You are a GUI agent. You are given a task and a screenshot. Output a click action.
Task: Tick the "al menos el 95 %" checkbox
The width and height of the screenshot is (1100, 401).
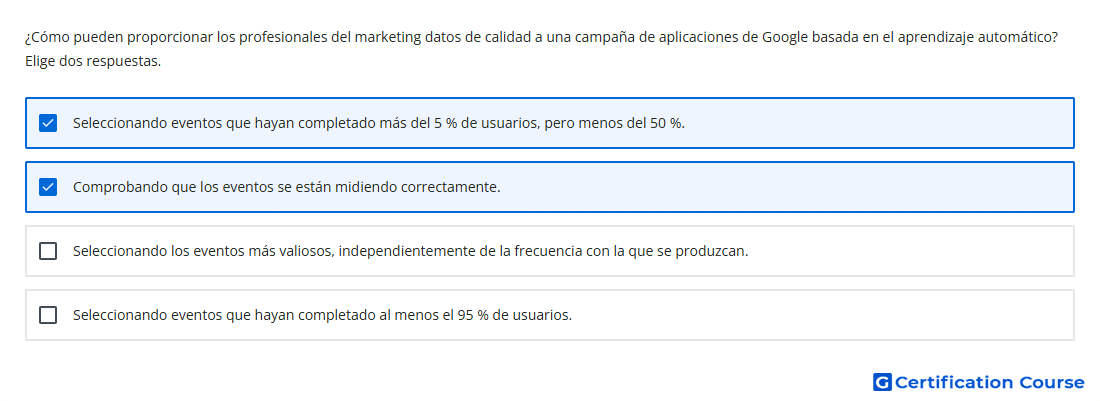point(48,315)
